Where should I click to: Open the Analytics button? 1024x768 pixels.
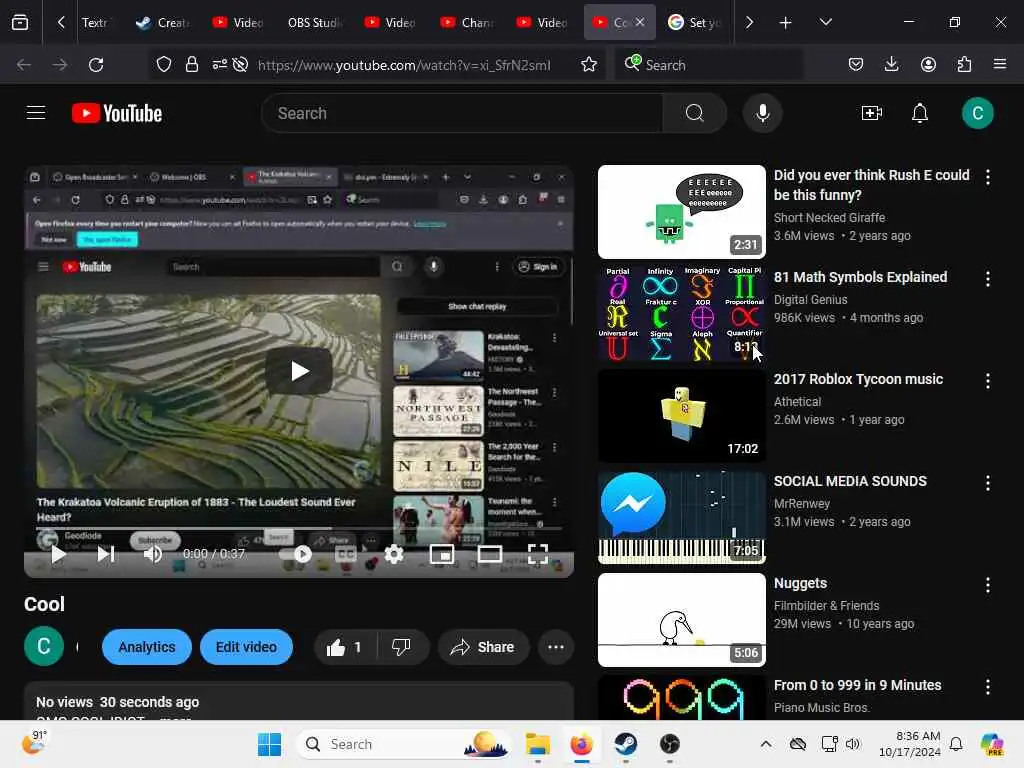click(147, 647)
